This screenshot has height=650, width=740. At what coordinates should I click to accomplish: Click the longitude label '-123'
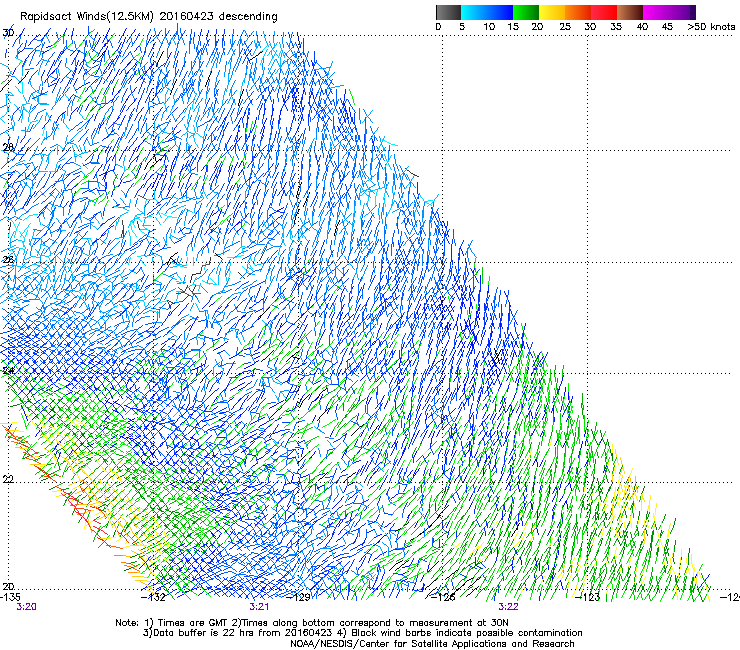click(x=588, y=597)
